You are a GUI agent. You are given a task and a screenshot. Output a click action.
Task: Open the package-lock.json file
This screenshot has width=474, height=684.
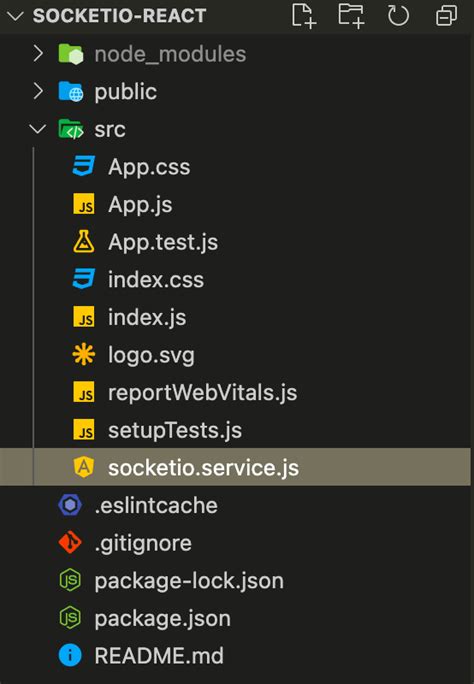pyautogui.click(x=189, y=581)
